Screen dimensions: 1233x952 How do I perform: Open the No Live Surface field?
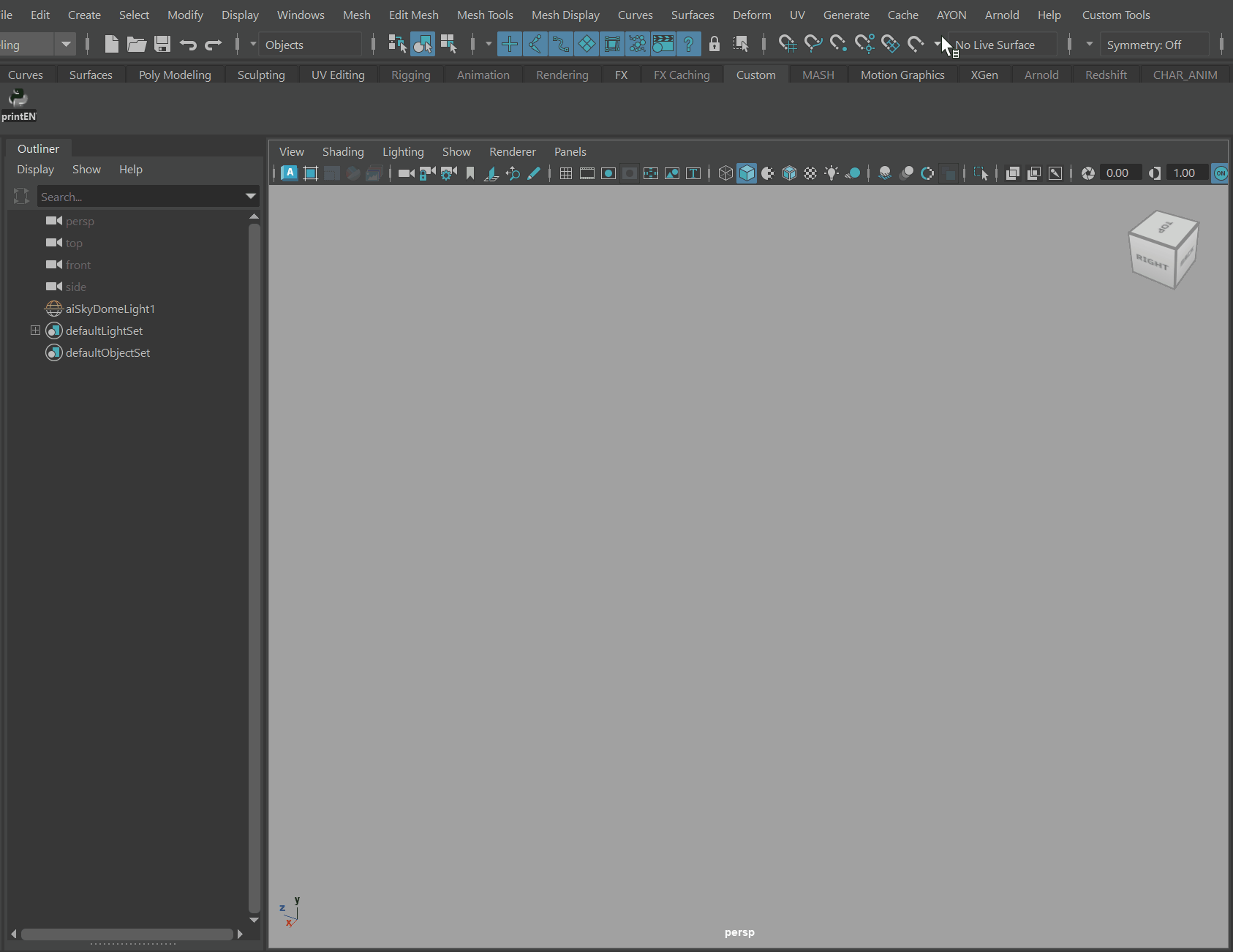1001,45
